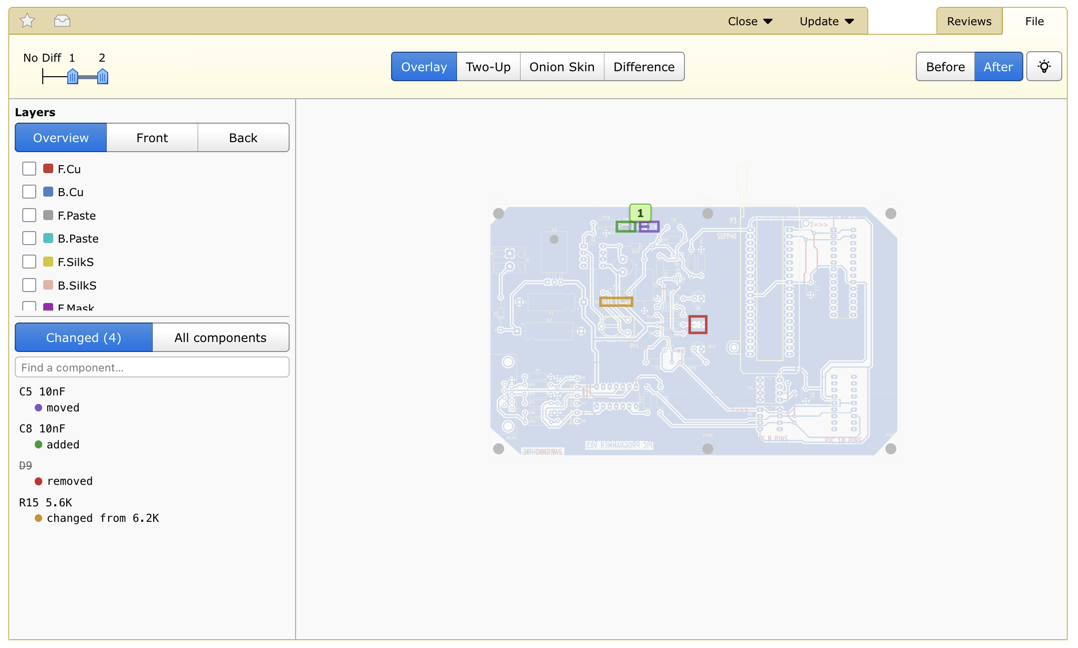The image size is (1078, 648).
Task: Enable the F.Paste layer checkbox
Action: [x=29, y=215]
